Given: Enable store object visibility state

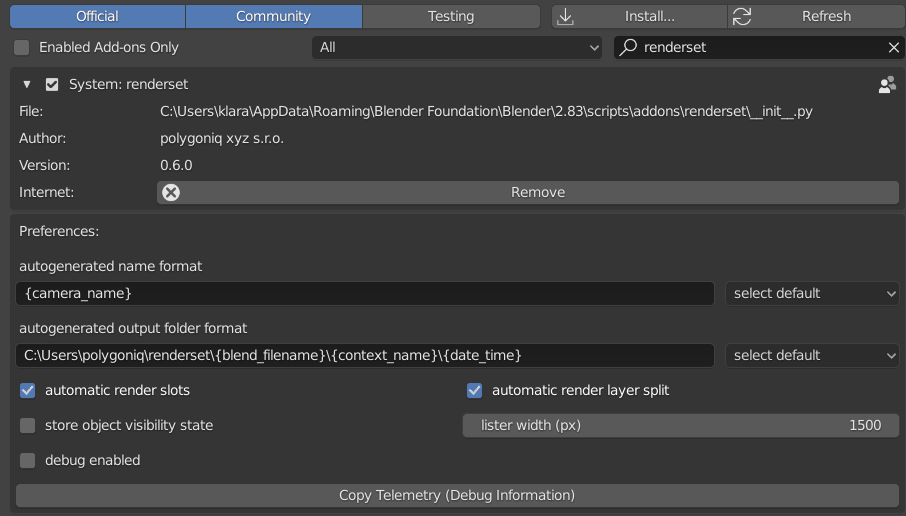Looking at the screenshot, I should 28,425.
